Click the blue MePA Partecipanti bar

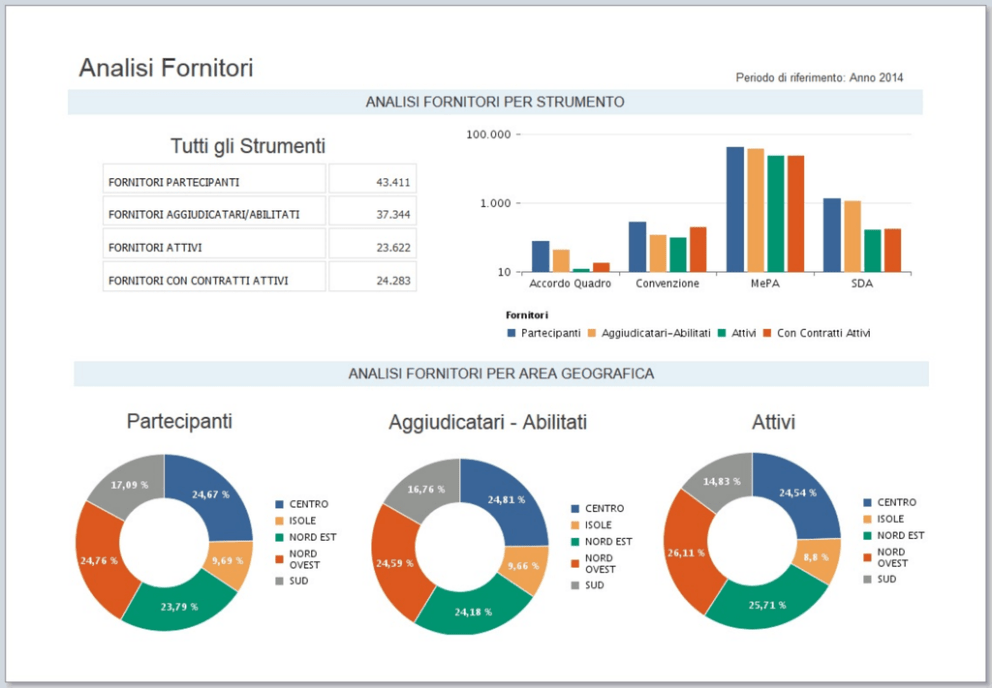coord(735,209)
